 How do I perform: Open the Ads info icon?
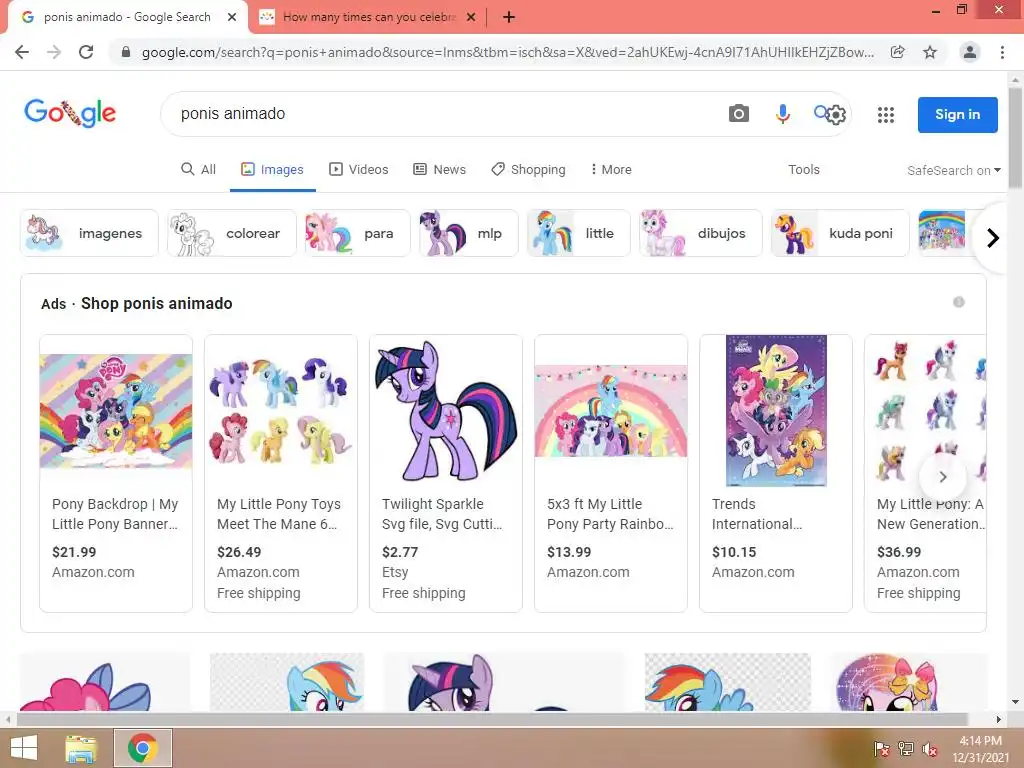click(x=959, y=302)
